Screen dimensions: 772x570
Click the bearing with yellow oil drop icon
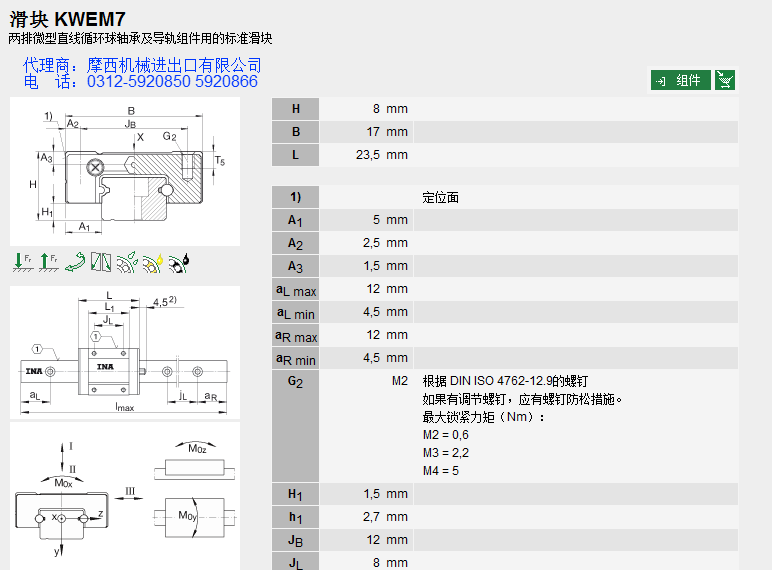point(153,262)
